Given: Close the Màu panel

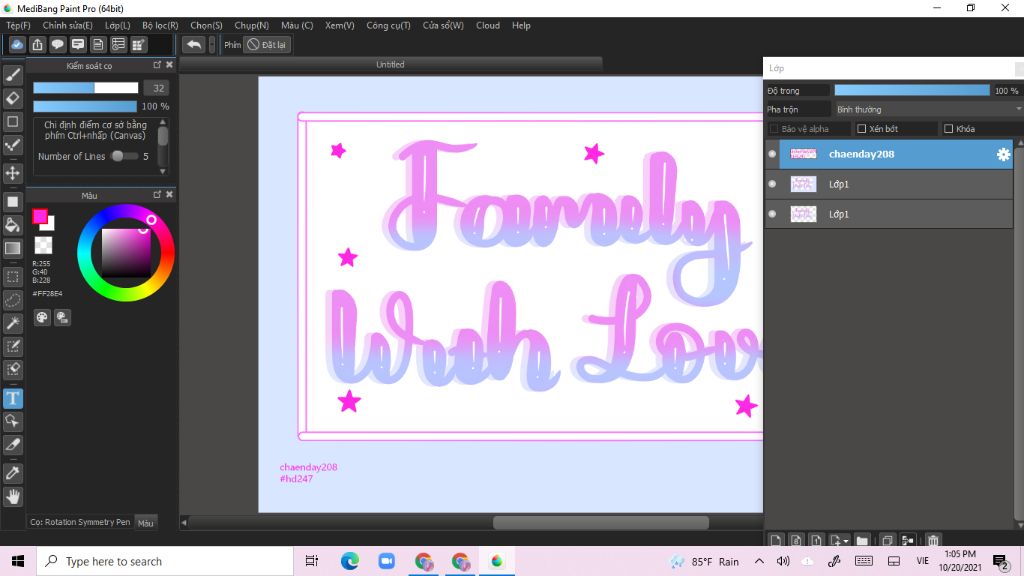Looking at the screenshot, I should (x=169, y=195).
